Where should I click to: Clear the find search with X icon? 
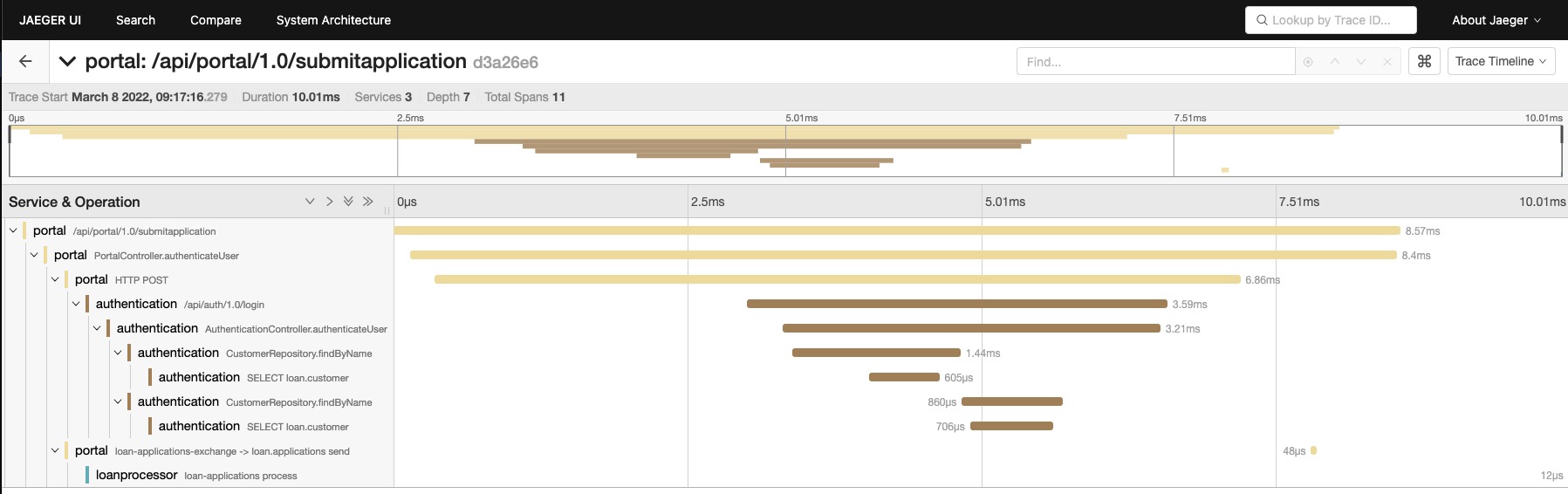pyautogui.click(x=1387, y=62)
